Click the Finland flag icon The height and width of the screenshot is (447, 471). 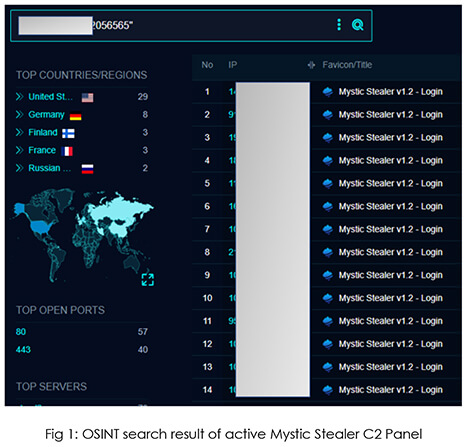tap(68, 134)
